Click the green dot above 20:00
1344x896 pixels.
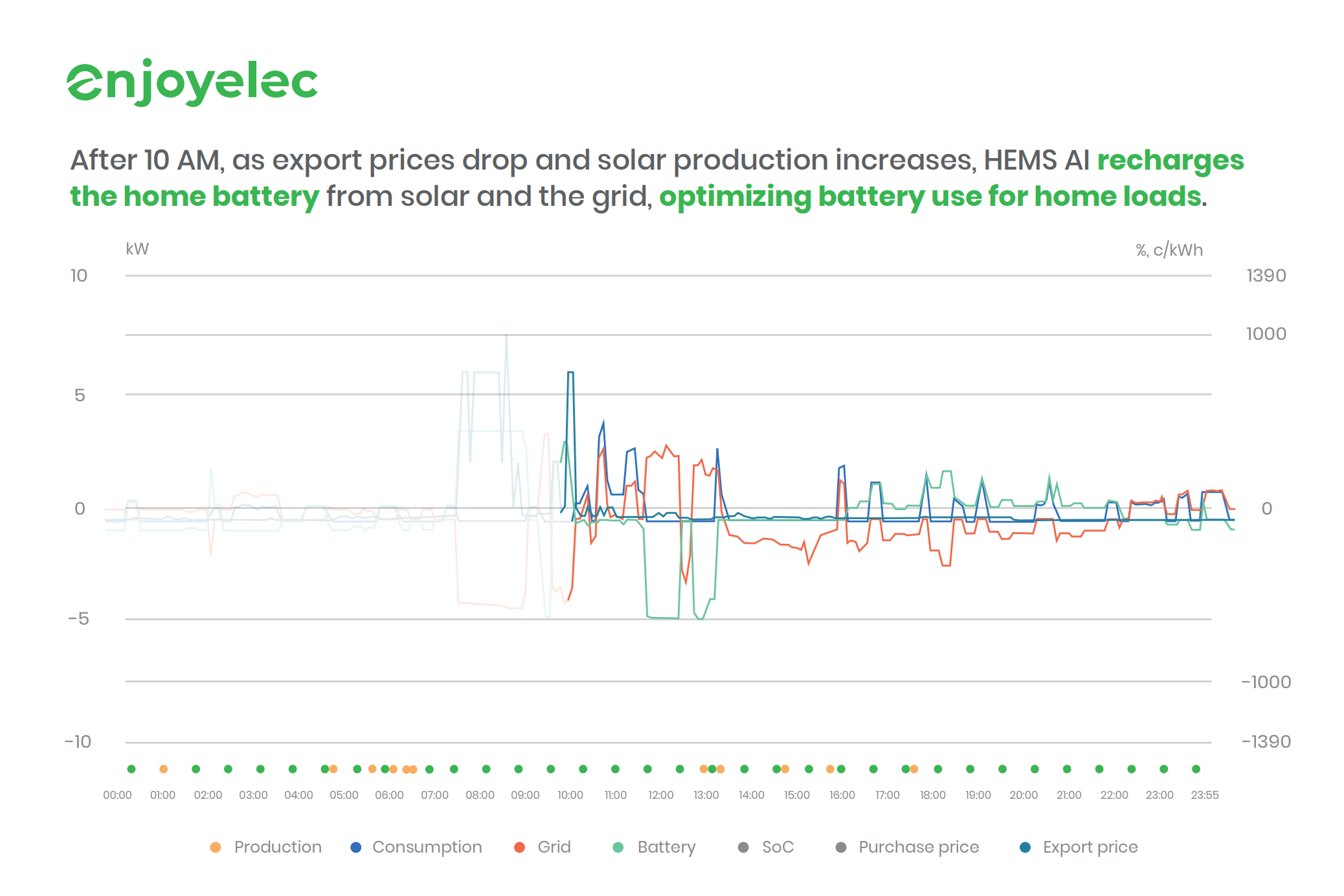(1035, 769)
